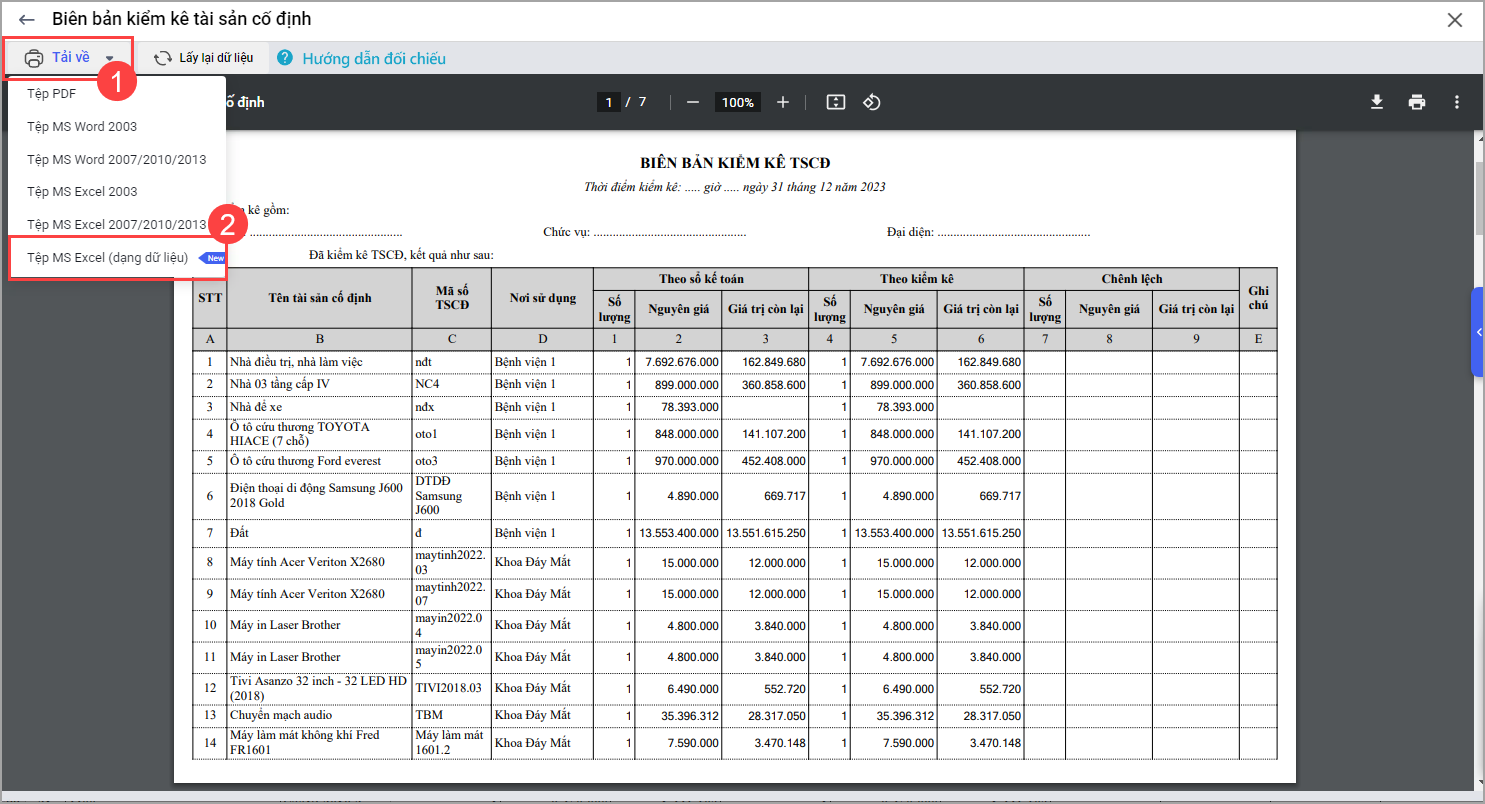Zoom out with the minus icon
1485x804 pixels.
coord(692,102)
